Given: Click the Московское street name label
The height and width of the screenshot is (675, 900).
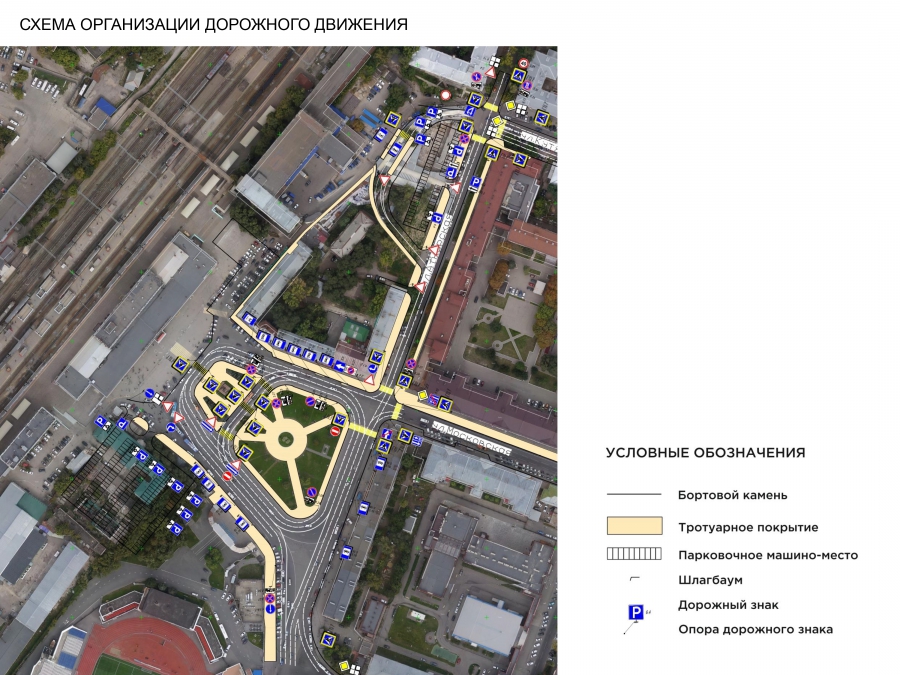Looking at the screenshot, I should (x=473, y=438).
